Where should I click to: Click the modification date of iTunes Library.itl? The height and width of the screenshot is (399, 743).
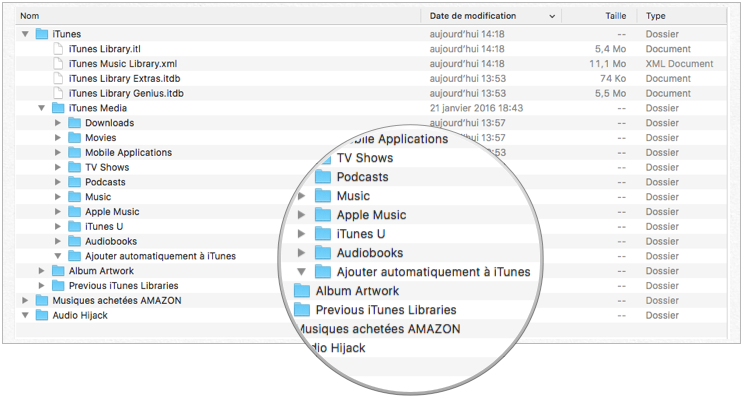(x=467, y=49)
